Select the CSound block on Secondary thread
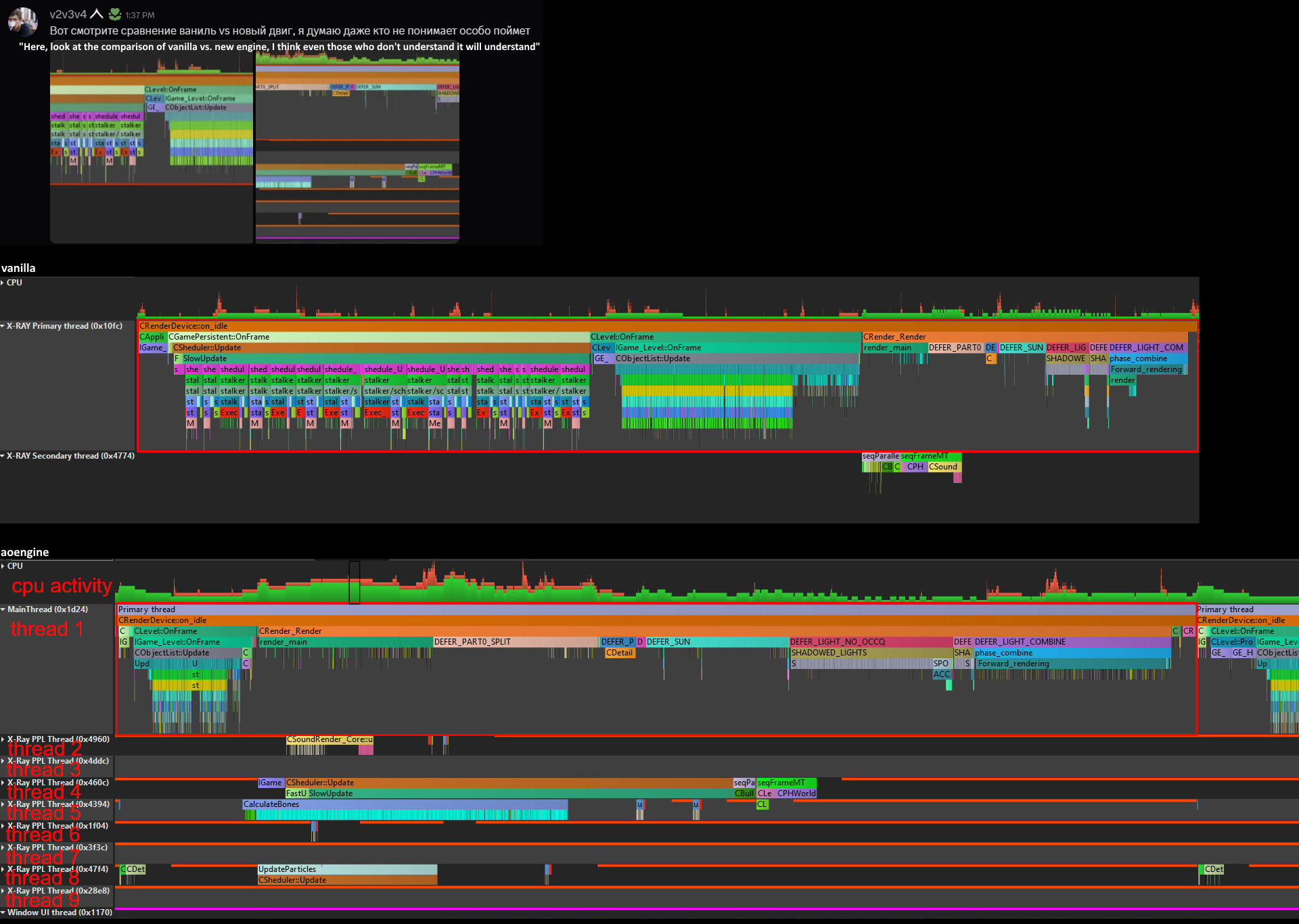 pos(944,467)
